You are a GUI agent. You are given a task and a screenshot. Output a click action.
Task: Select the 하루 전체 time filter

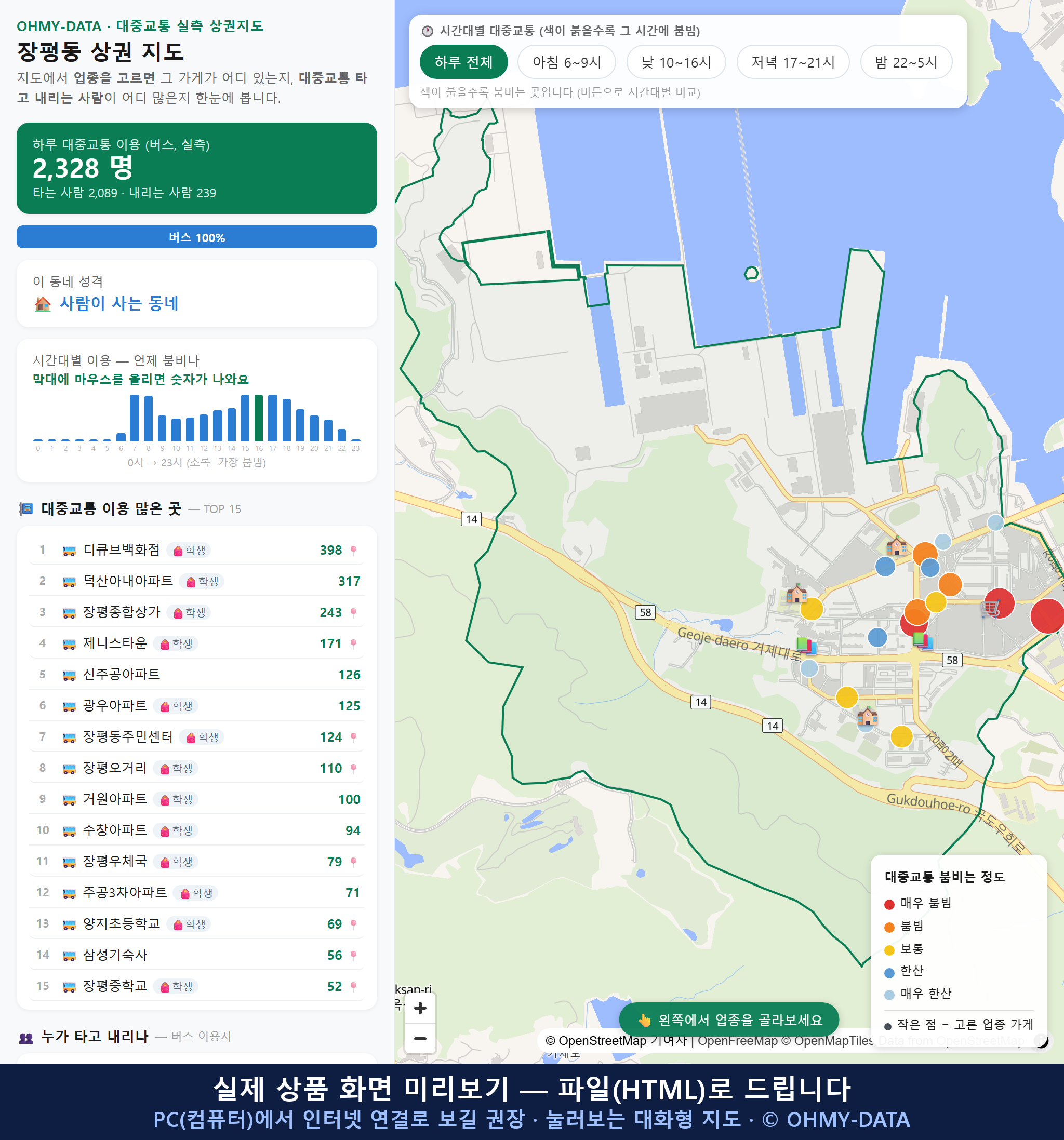pos(463,62)
